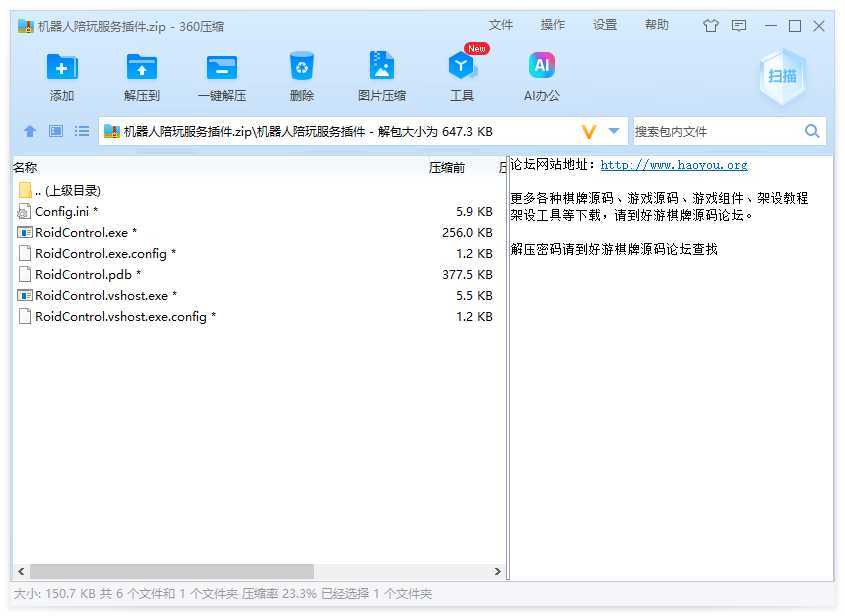Click the 删除 (Delete) trash icon
Image resolution: width=845 pixels, height=616 pixels.
pos(301,68)
